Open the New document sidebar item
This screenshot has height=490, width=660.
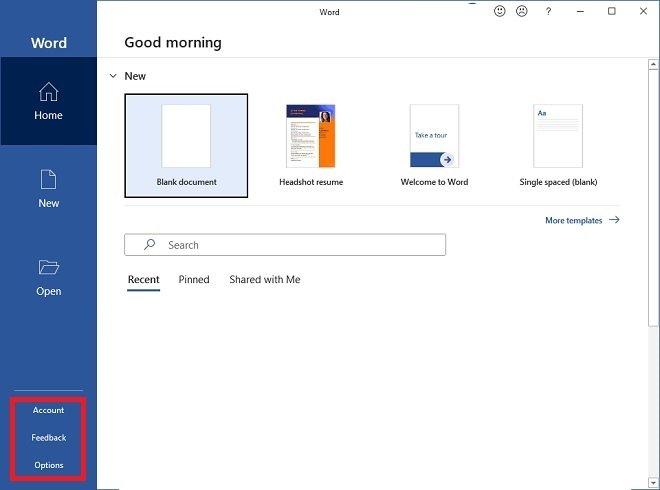(x=48, y=189)
